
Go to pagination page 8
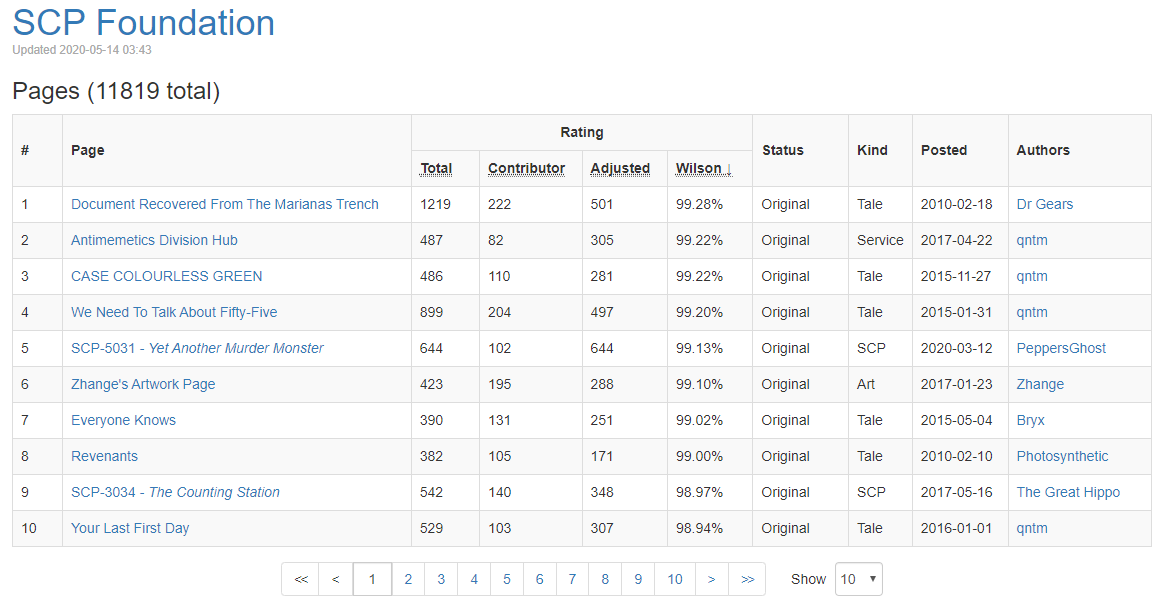coord(605,579)
